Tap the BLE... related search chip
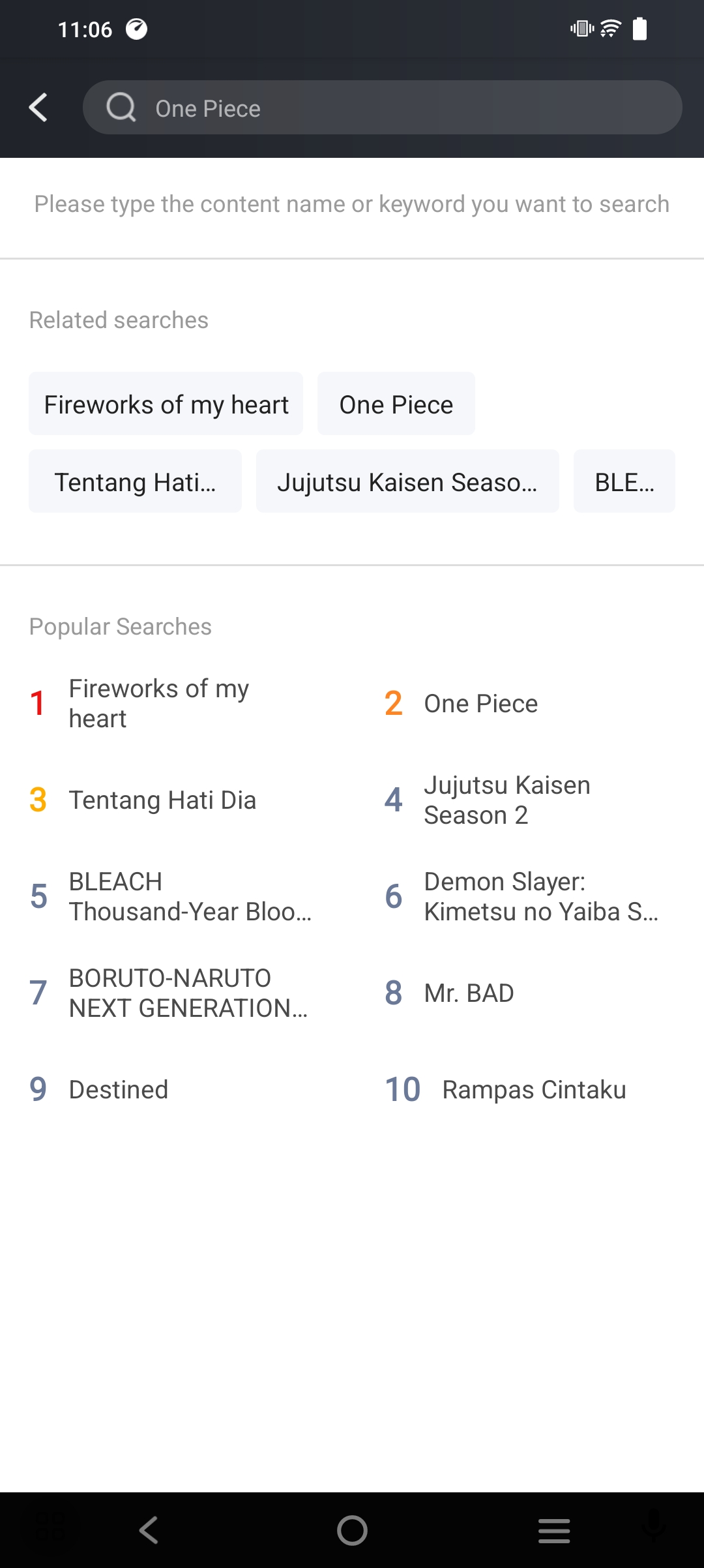Image resolution: width=704 pixels, height=1568 pixels. pyautogui.click(x=624, y=481)
